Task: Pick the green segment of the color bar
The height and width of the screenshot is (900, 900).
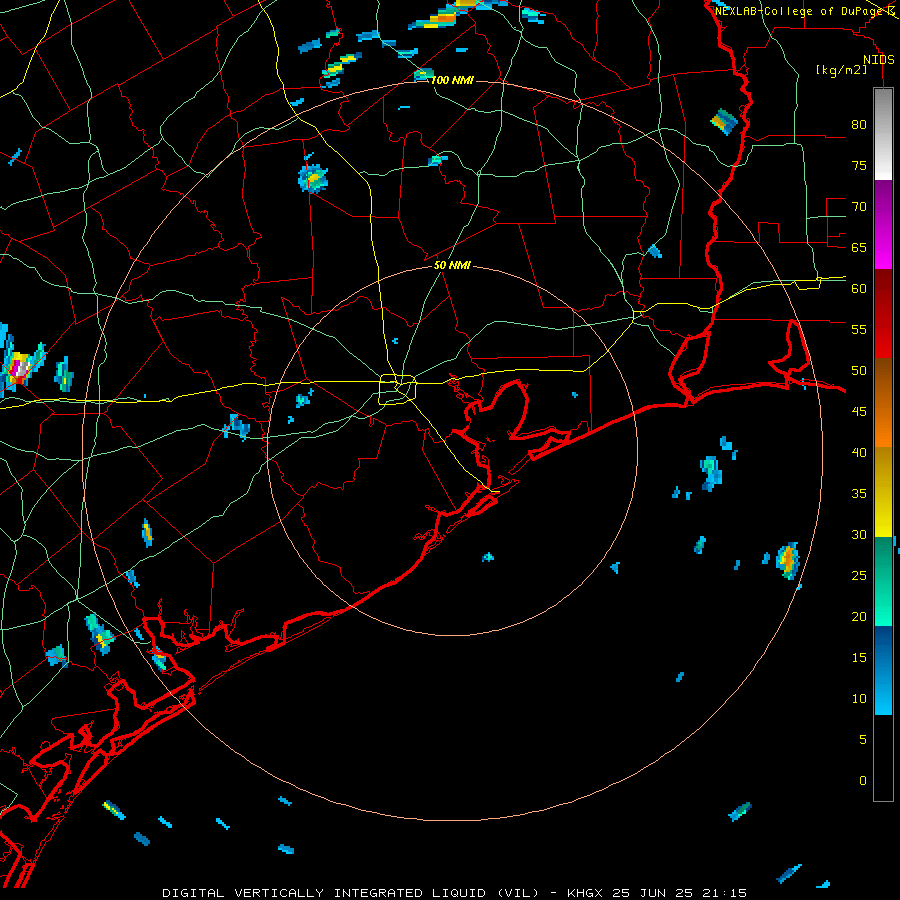Action: tap(883, 581)
